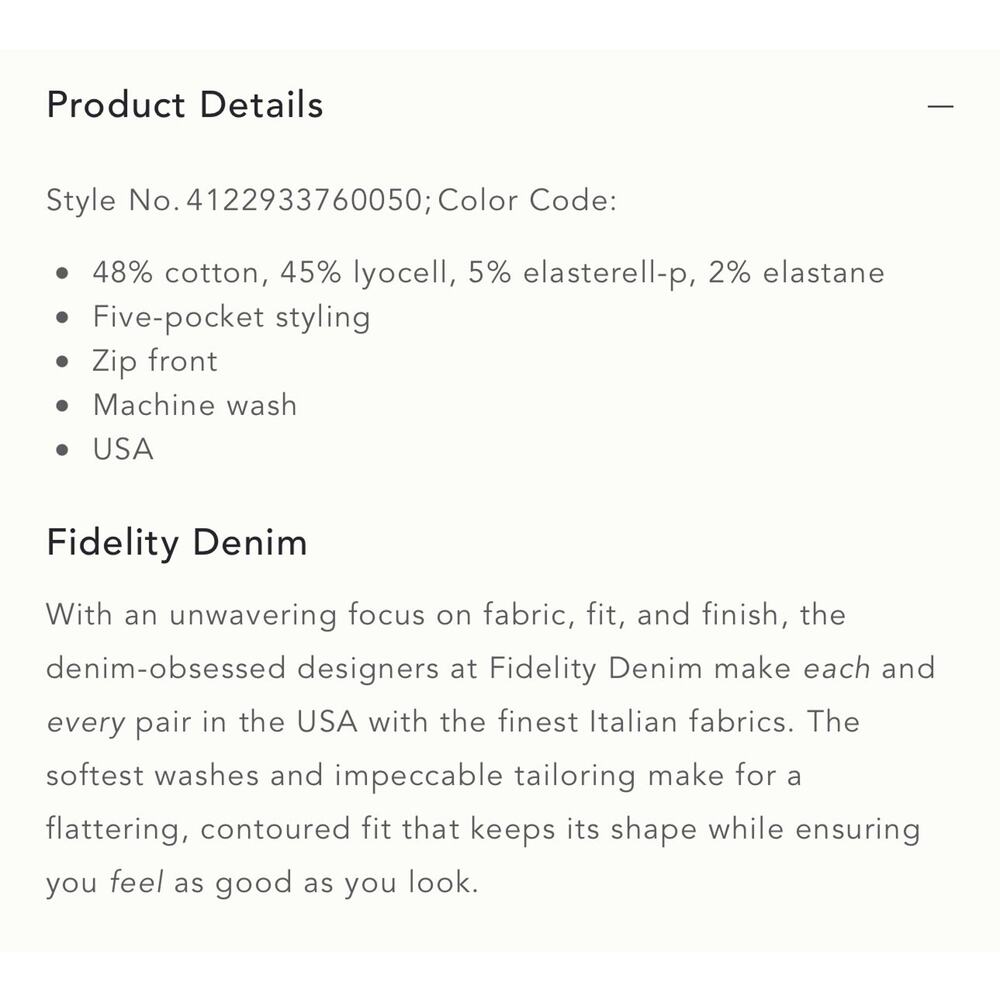Click the Machine wash care instruction
Viewport: 1000px width, 1000px height.
click(x=195, y=405)
